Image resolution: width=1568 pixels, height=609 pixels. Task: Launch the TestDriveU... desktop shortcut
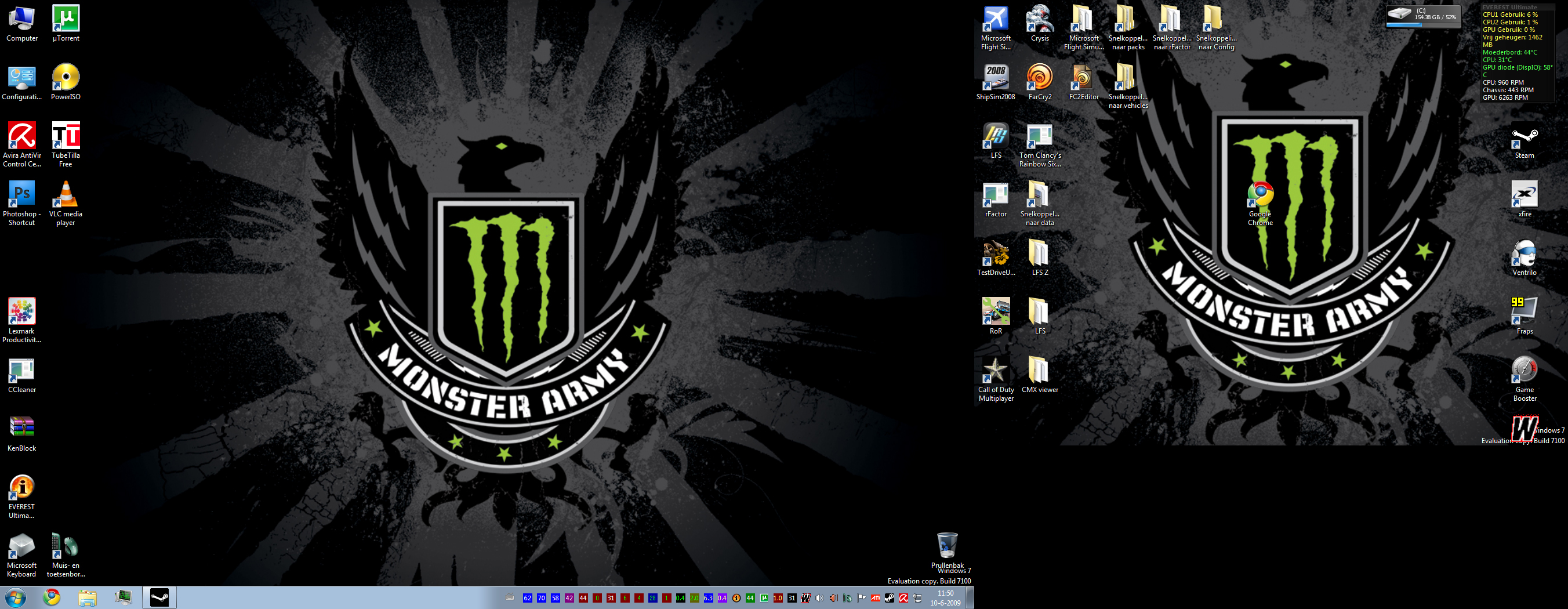(x=996, y=258)
